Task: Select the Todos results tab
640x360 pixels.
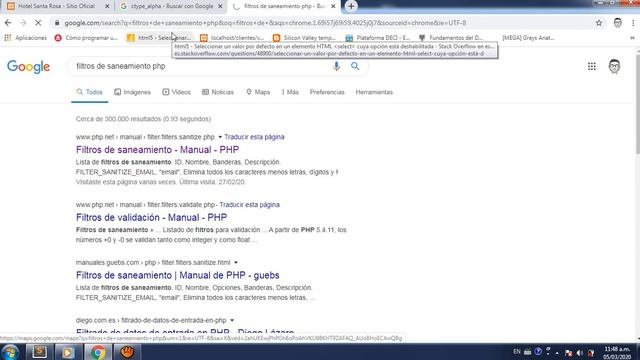Action: (x=89, y=92)
